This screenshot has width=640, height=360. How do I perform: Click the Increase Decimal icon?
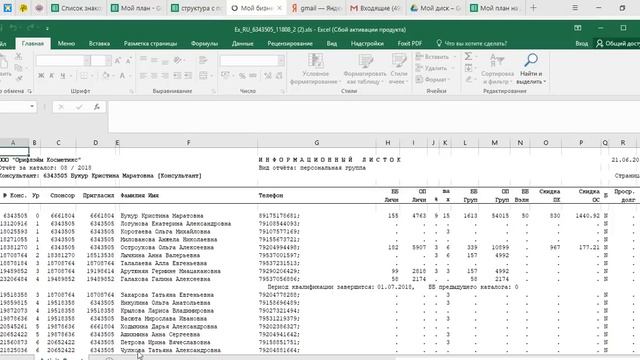tap(268, 76)
